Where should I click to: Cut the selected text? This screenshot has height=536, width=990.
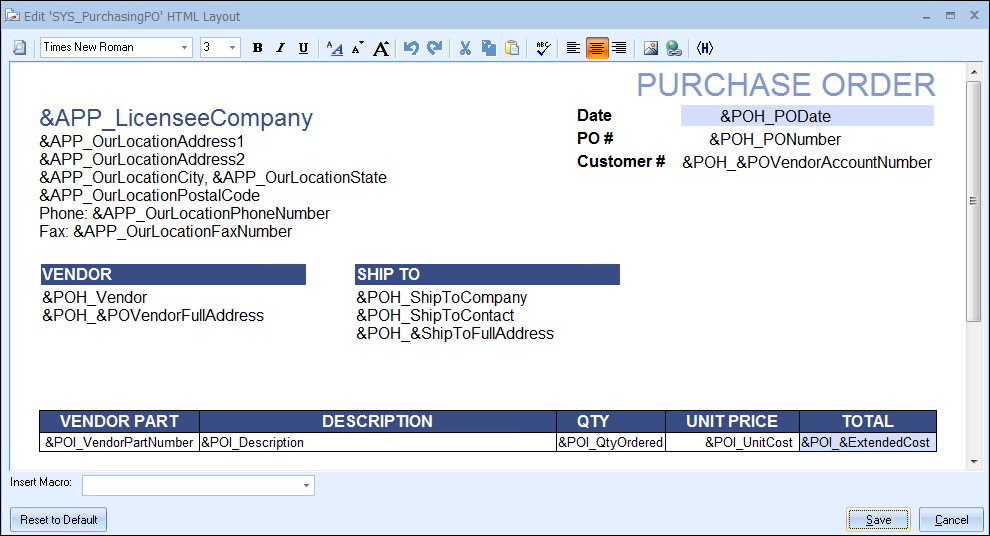465,48
